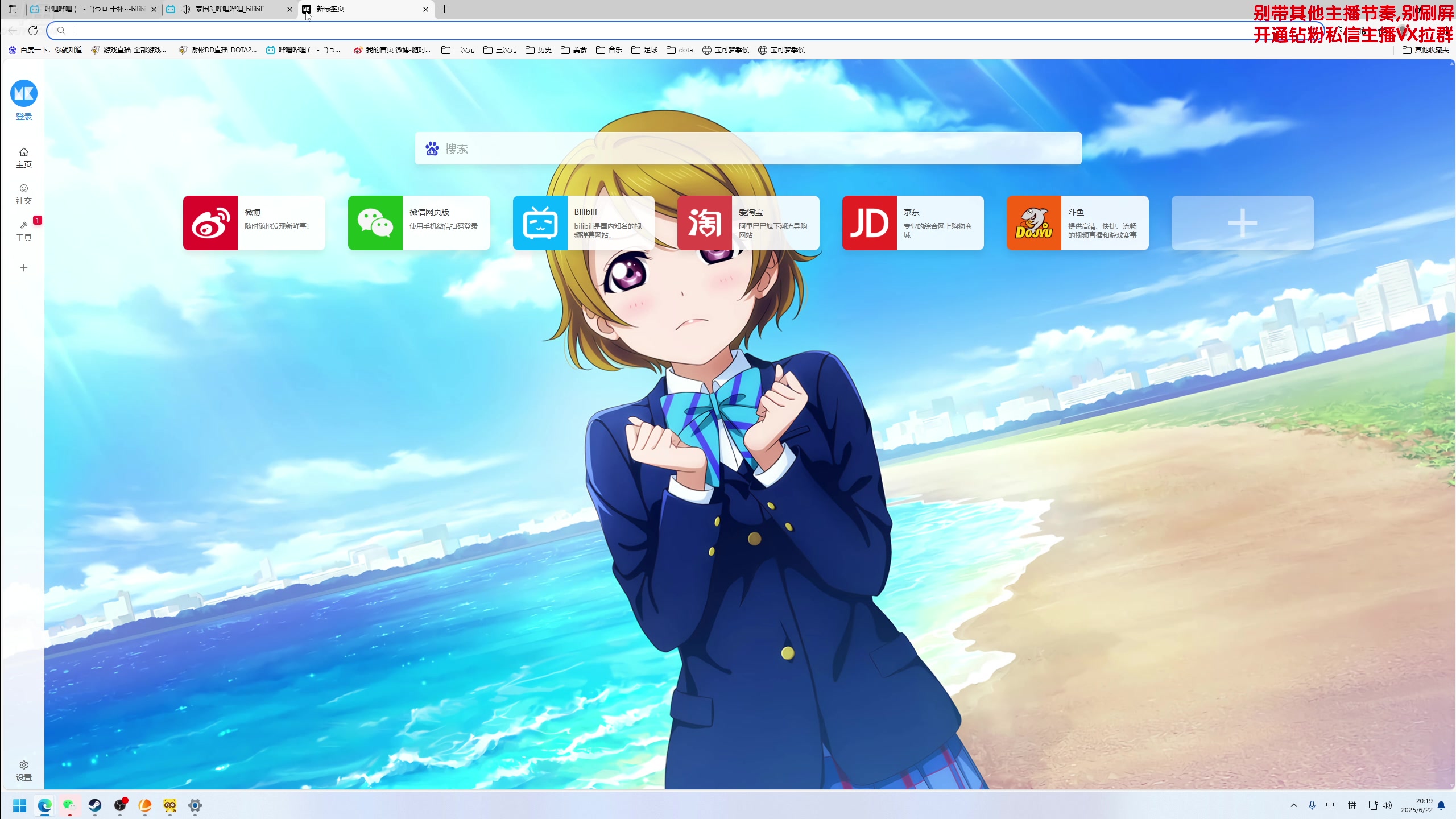Open bookmark 我的首页 微博
Viewport: 1456px width, 819px height.
(392, 50)
